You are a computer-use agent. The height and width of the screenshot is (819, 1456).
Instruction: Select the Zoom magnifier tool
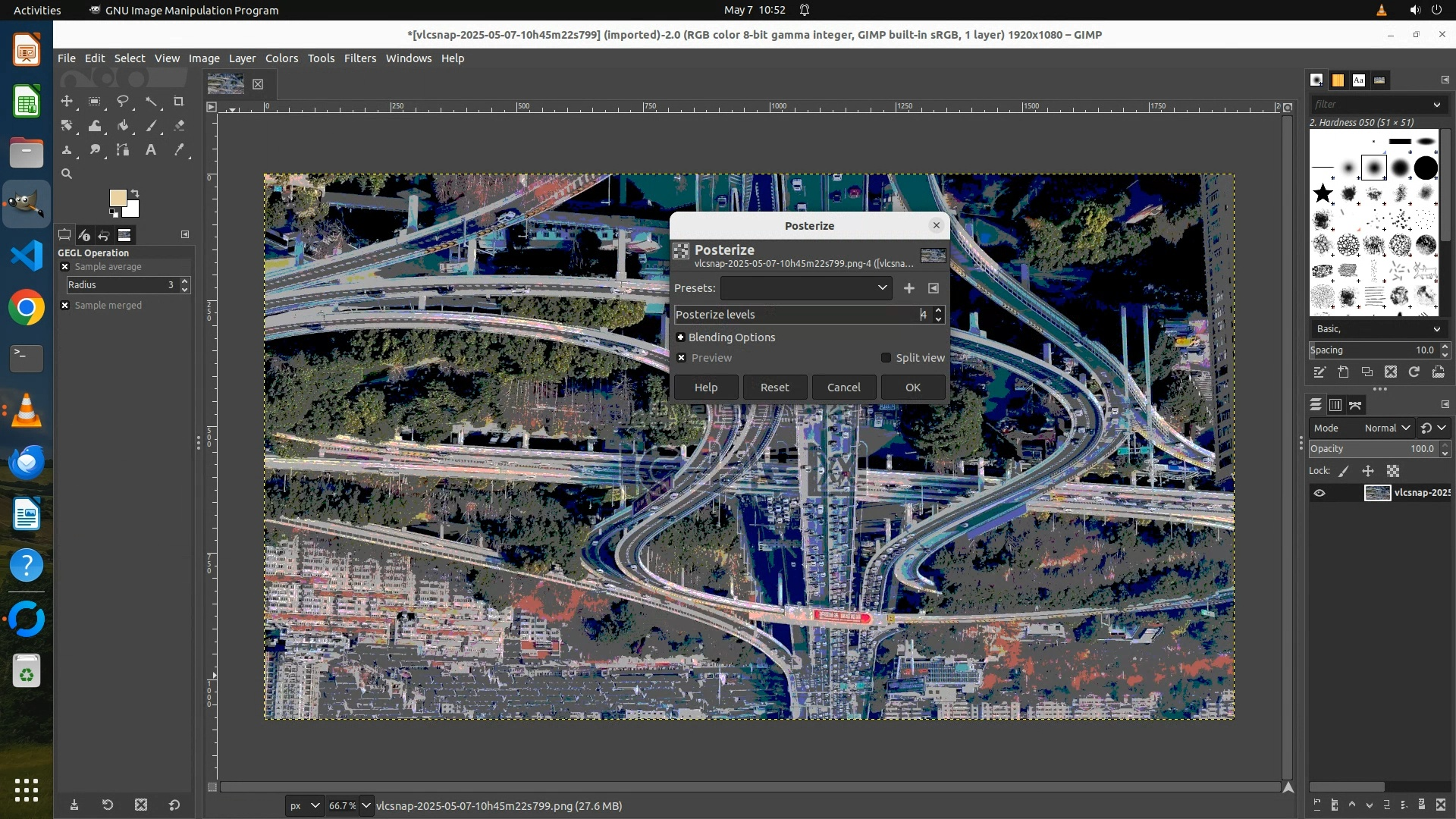(x=67, y=174)
